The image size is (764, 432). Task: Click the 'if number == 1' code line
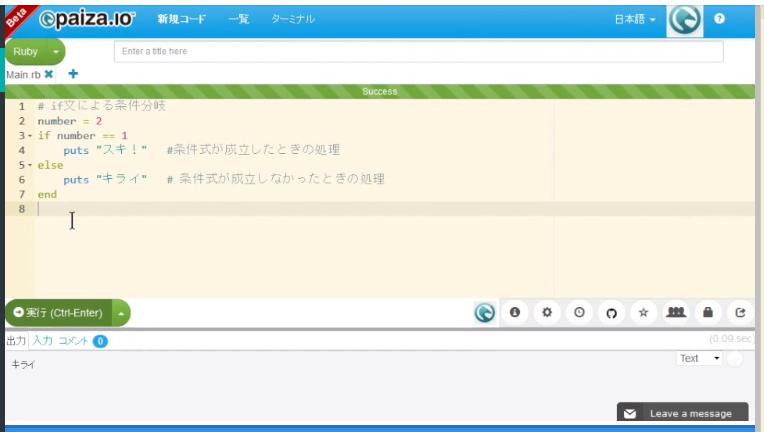pos(82,135)
